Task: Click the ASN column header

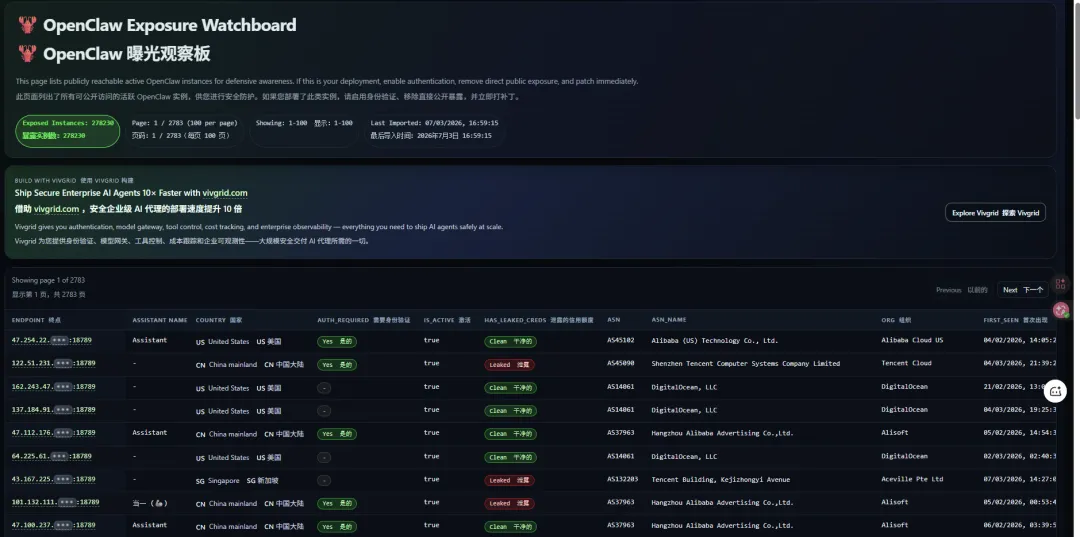Action: point(614,319)
